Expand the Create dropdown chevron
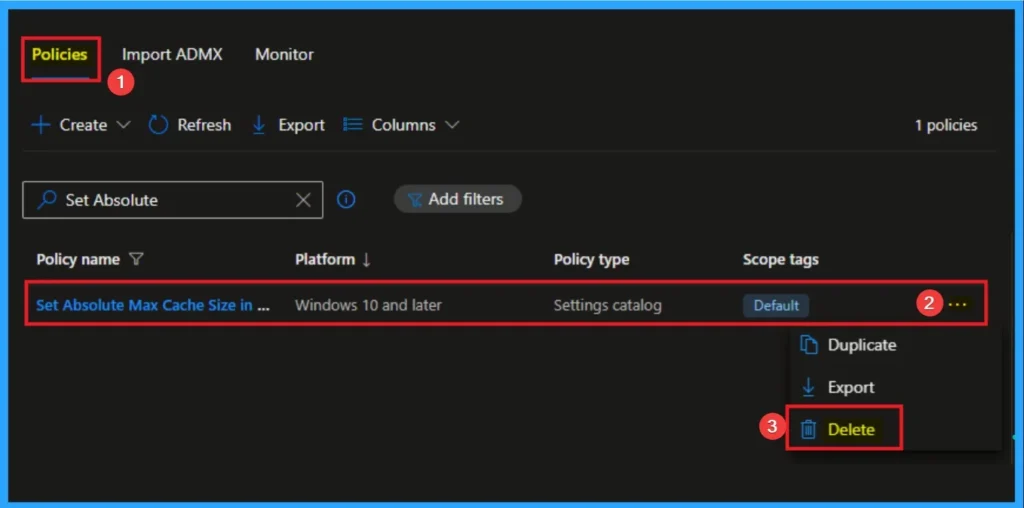Screen dimensions: 1024x508 [124, 125]
